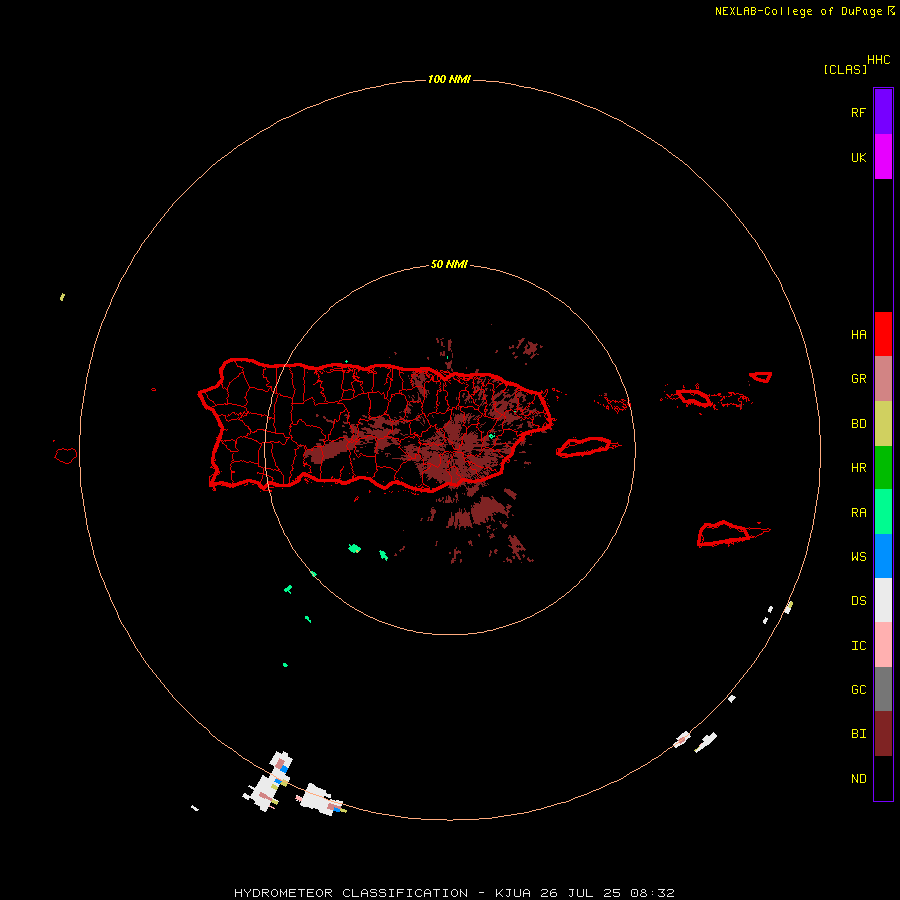Click the DS legend label
This screenshot has height=900, width=900.
[858, 601]
